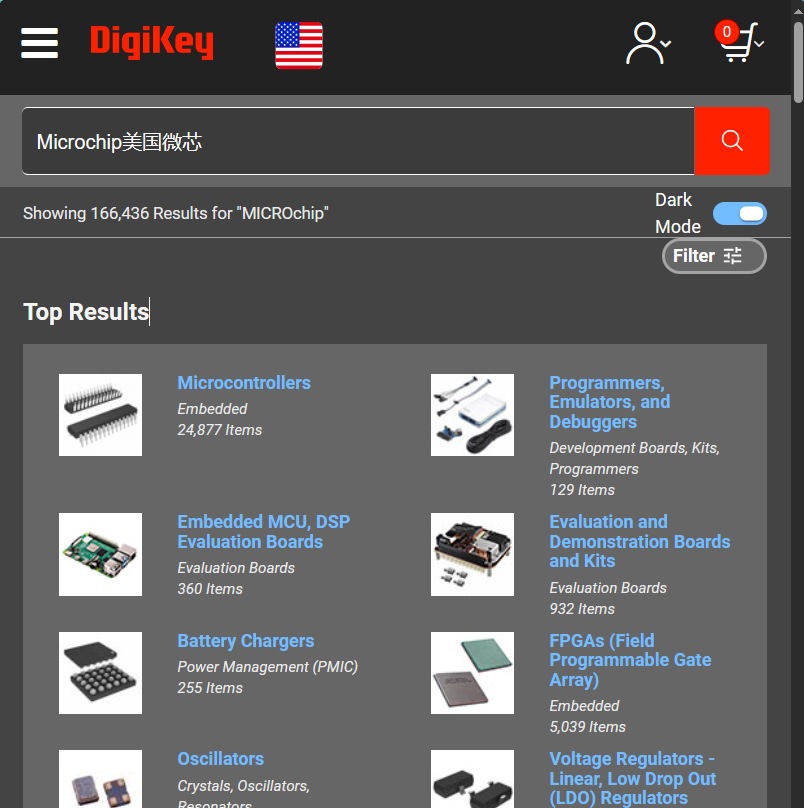Click "Showing 166,436 Results" text
Image resolution: width=804 pixels, height=808 pixels.
click(176, 213)
